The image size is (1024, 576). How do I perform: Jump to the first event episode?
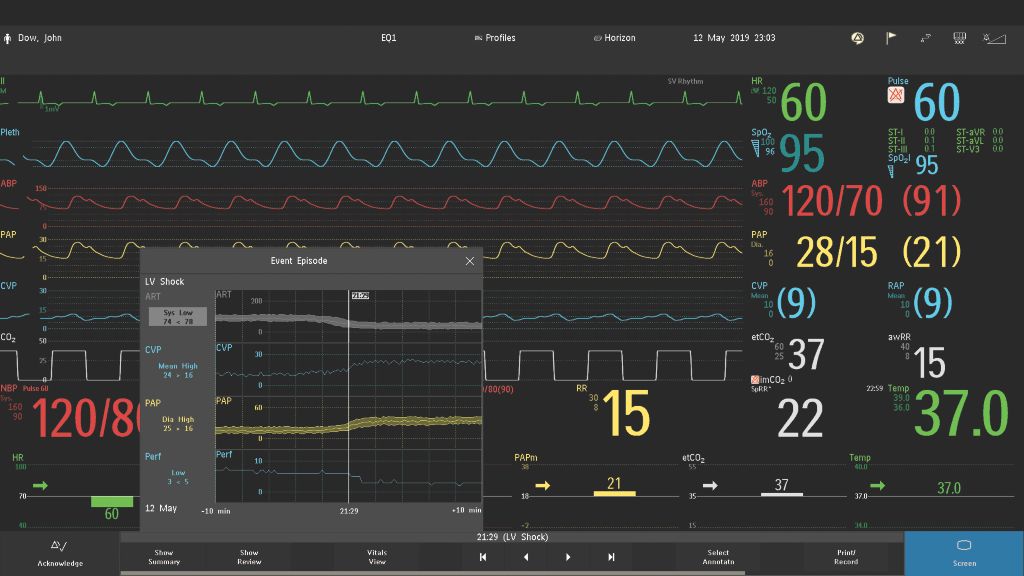click(x=483, y=557)
